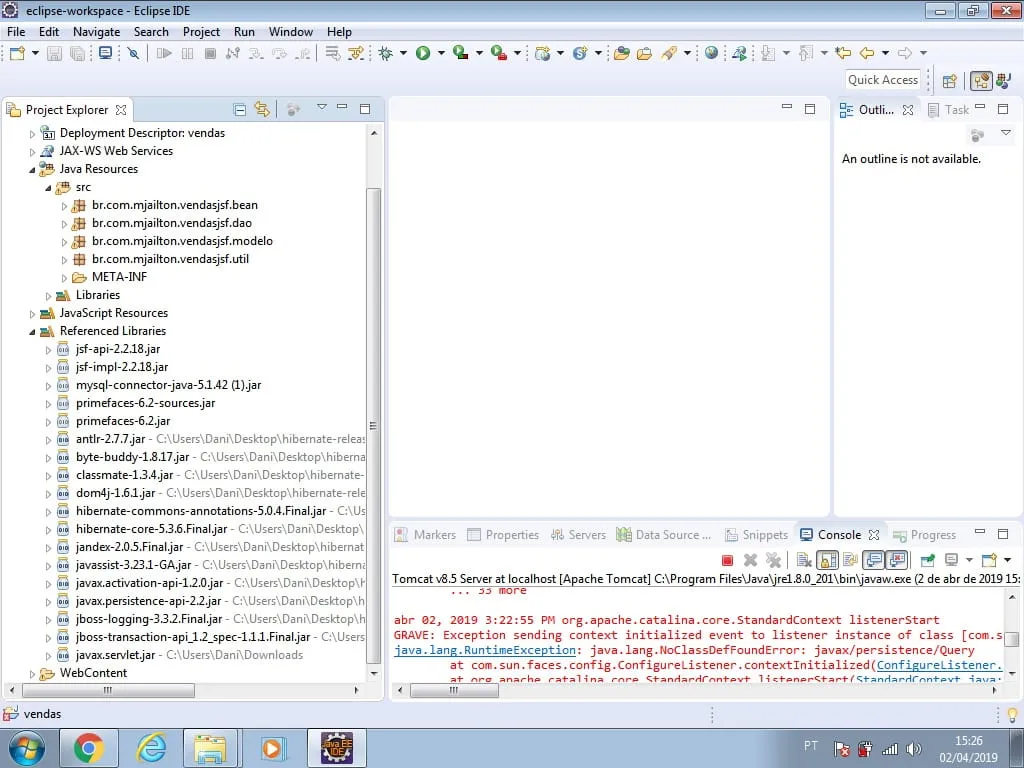Open Google Chrome from the taskbar
The height and width of the screenshot is (768, 1024).
click(x=88, y=747)
